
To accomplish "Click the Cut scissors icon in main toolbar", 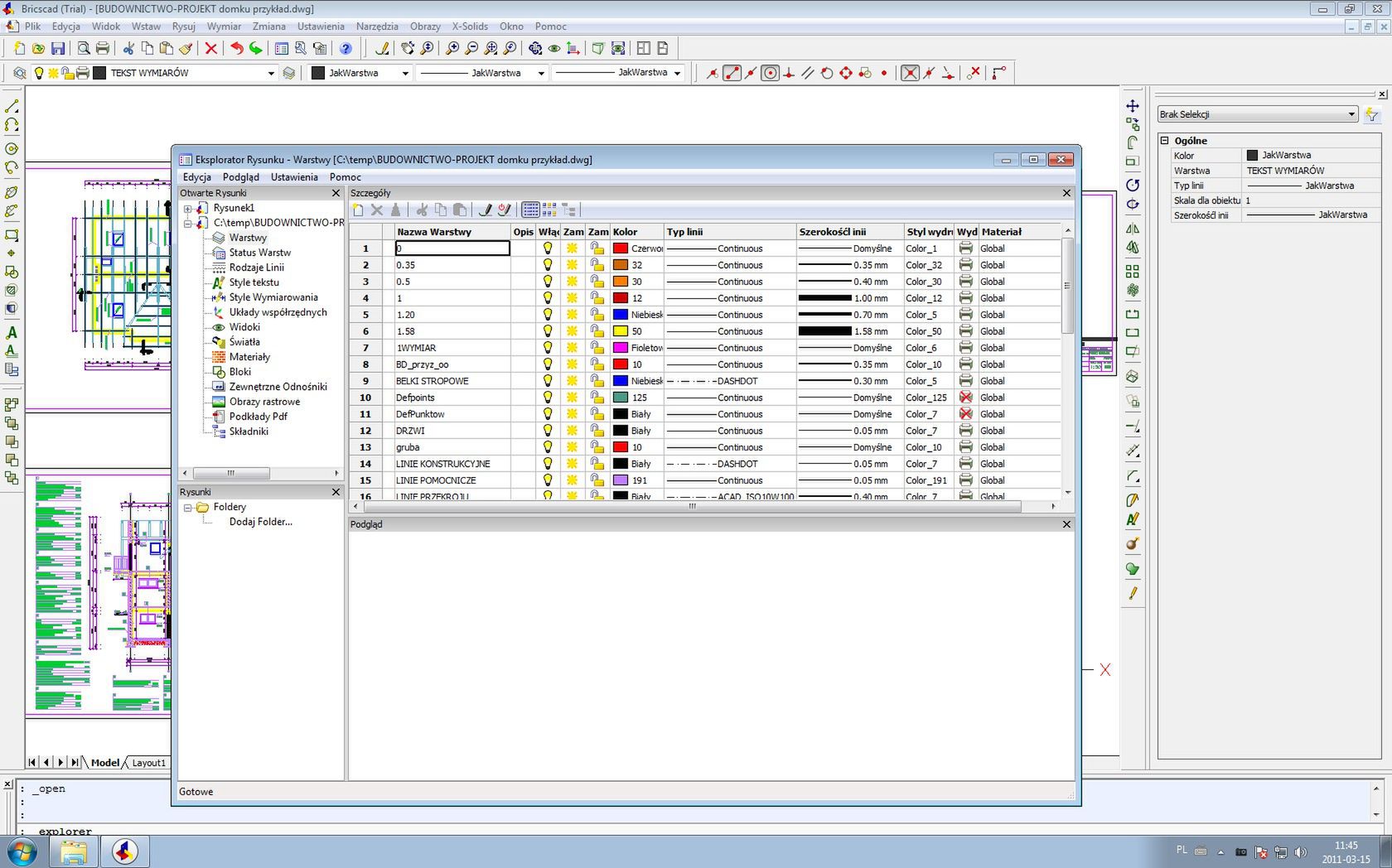I will point(128,48).
